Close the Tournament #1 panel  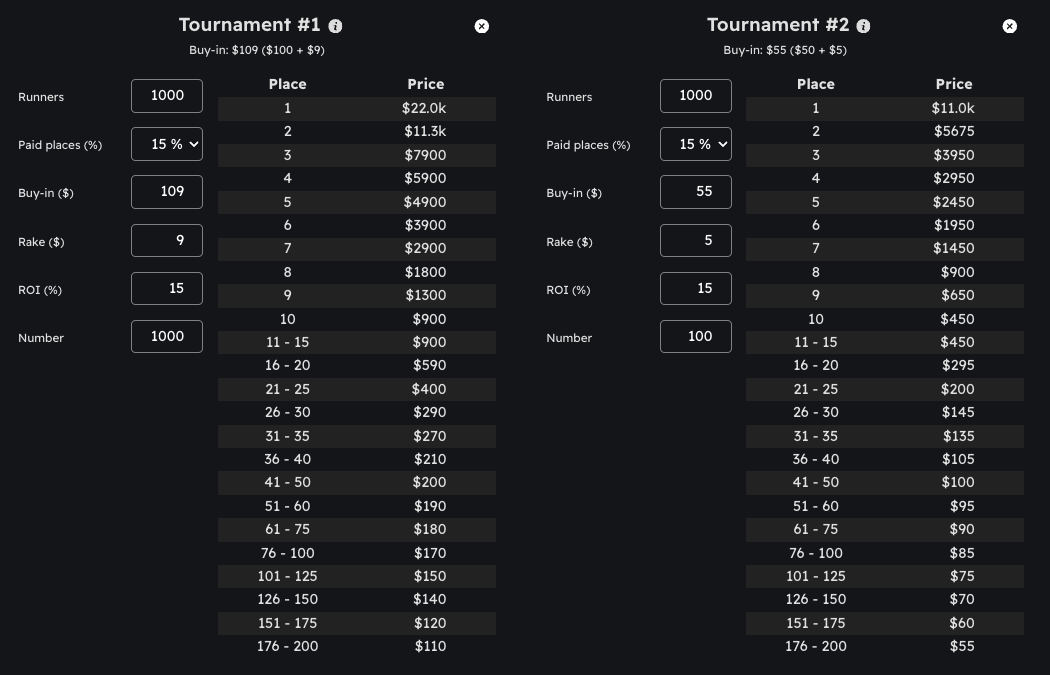pos(482,26)
